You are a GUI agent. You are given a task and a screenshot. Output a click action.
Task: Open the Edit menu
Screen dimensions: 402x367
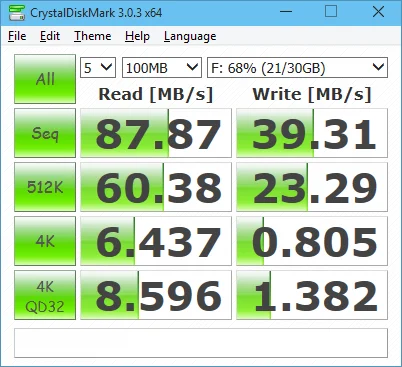(50, 36)
